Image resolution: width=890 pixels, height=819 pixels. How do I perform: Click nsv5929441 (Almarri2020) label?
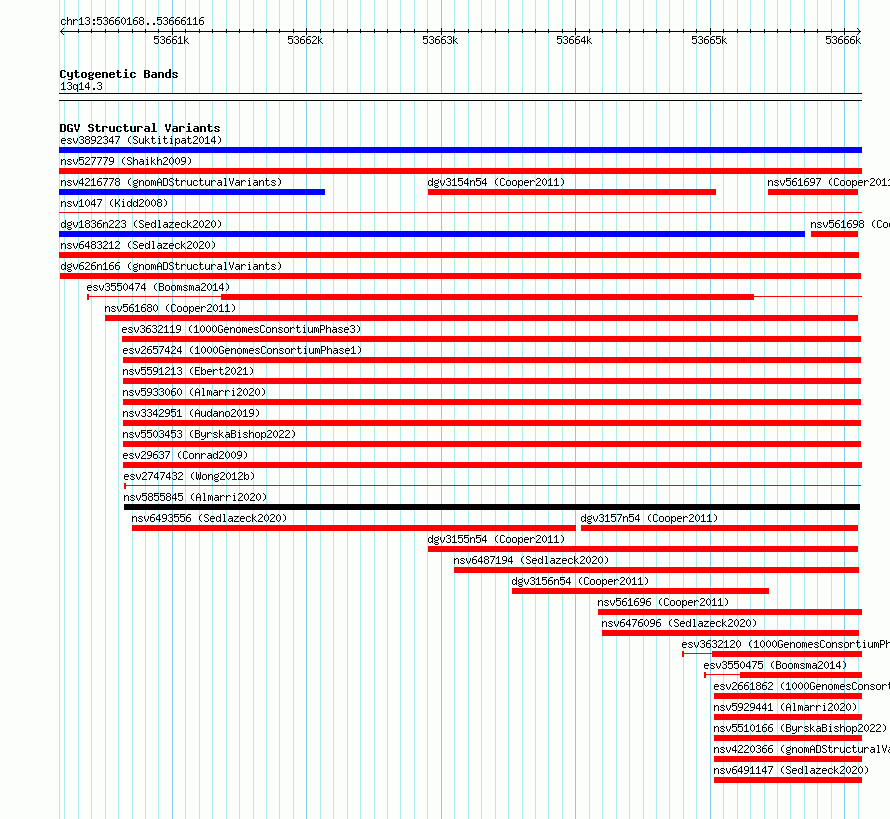785,707
